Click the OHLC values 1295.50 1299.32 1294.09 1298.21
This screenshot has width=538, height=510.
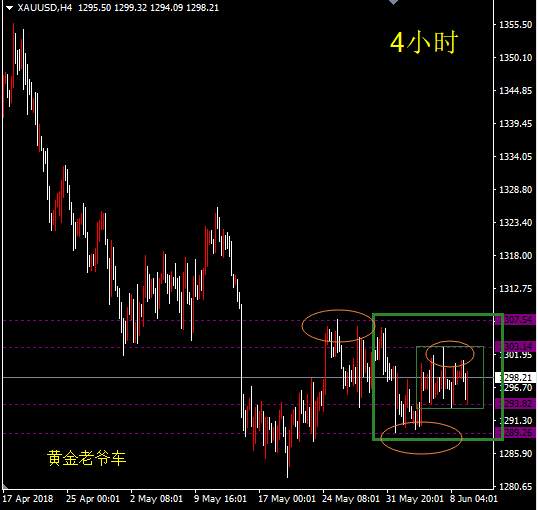[x=148, y=8]
